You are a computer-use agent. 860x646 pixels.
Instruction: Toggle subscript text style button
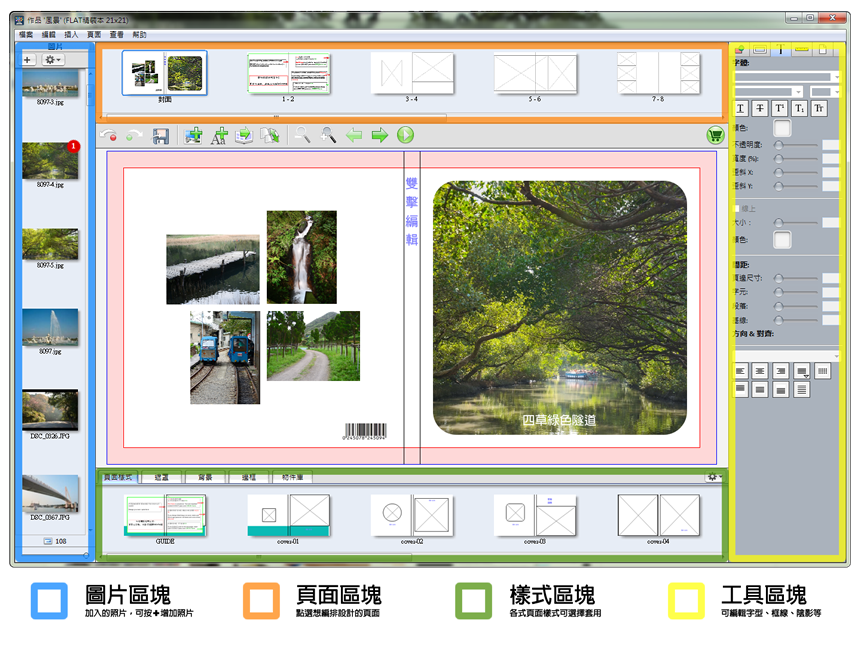pos(799,109)
